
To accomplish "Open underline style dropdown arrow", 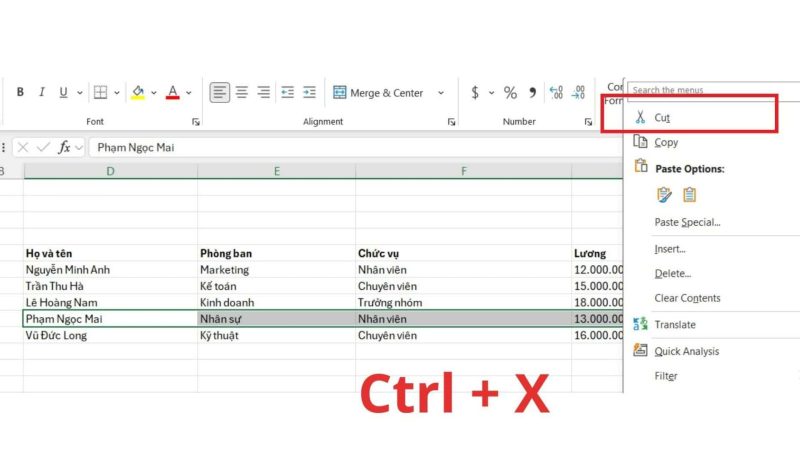I will click(x=80, y=93).
